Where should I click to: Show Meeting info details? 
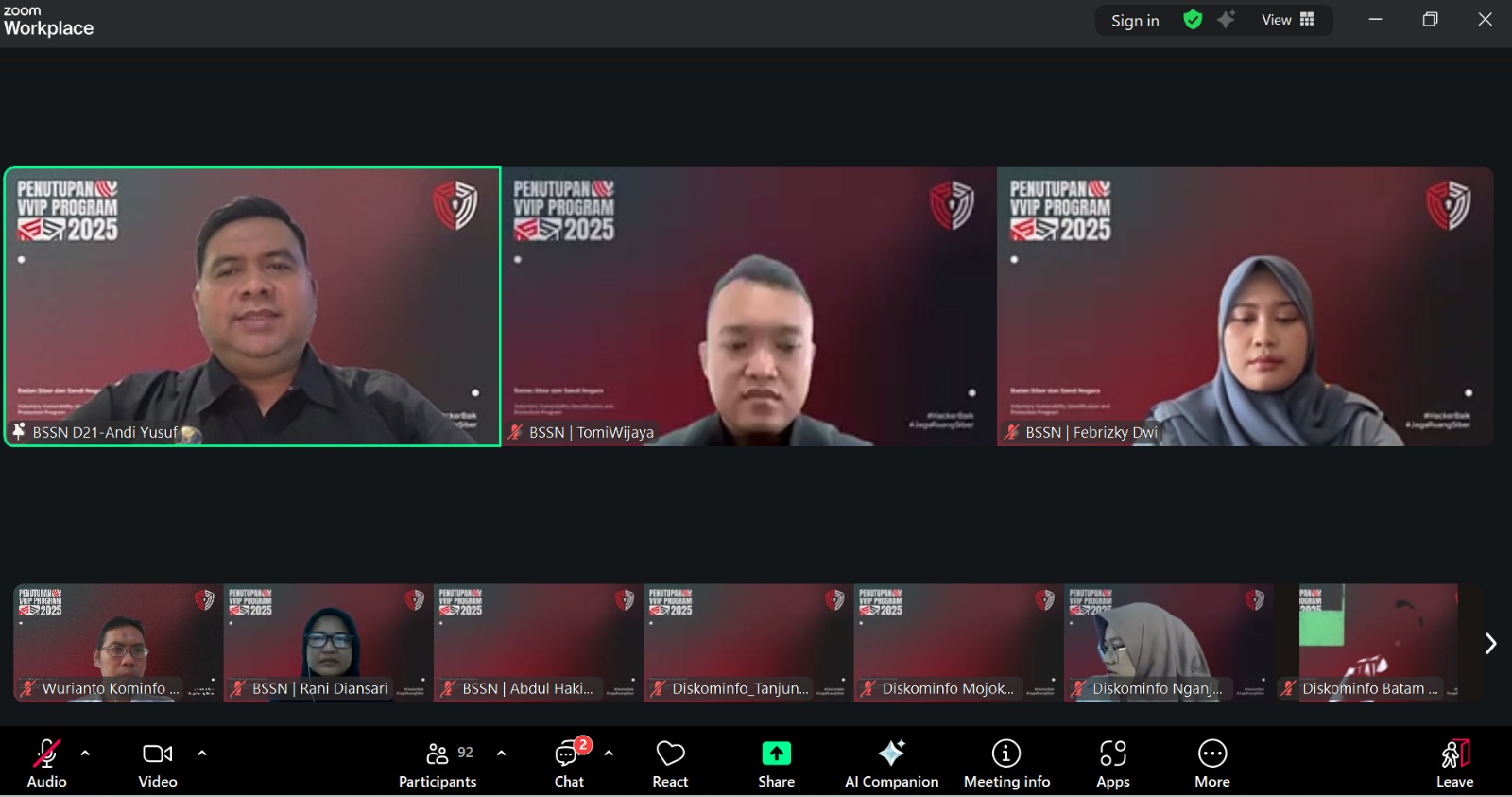1006,762
